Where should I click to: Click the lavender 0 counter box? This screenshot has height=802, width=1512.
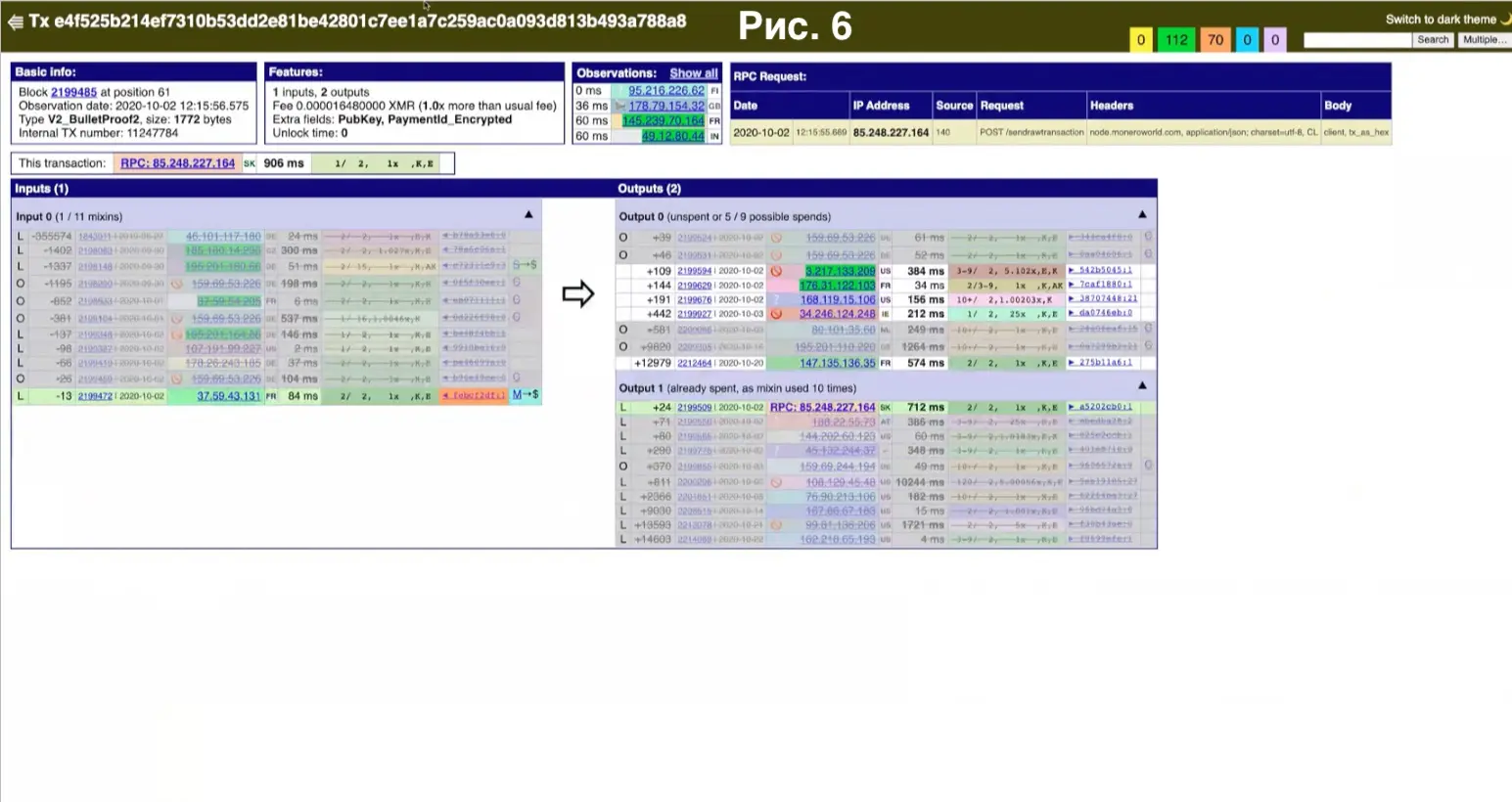point(1274,40)
